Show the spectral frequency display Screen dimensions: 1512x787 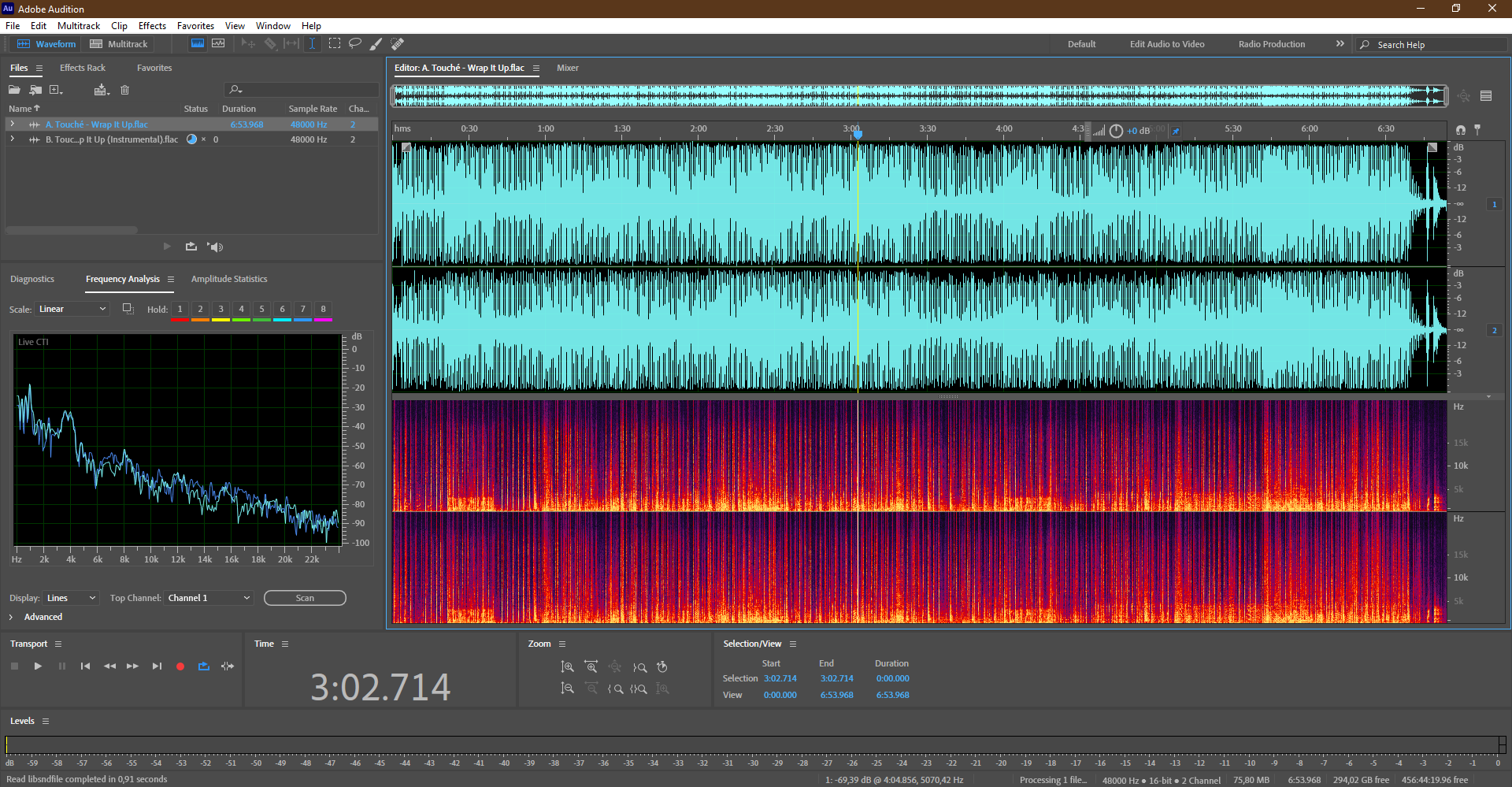(x=198, y=44)
